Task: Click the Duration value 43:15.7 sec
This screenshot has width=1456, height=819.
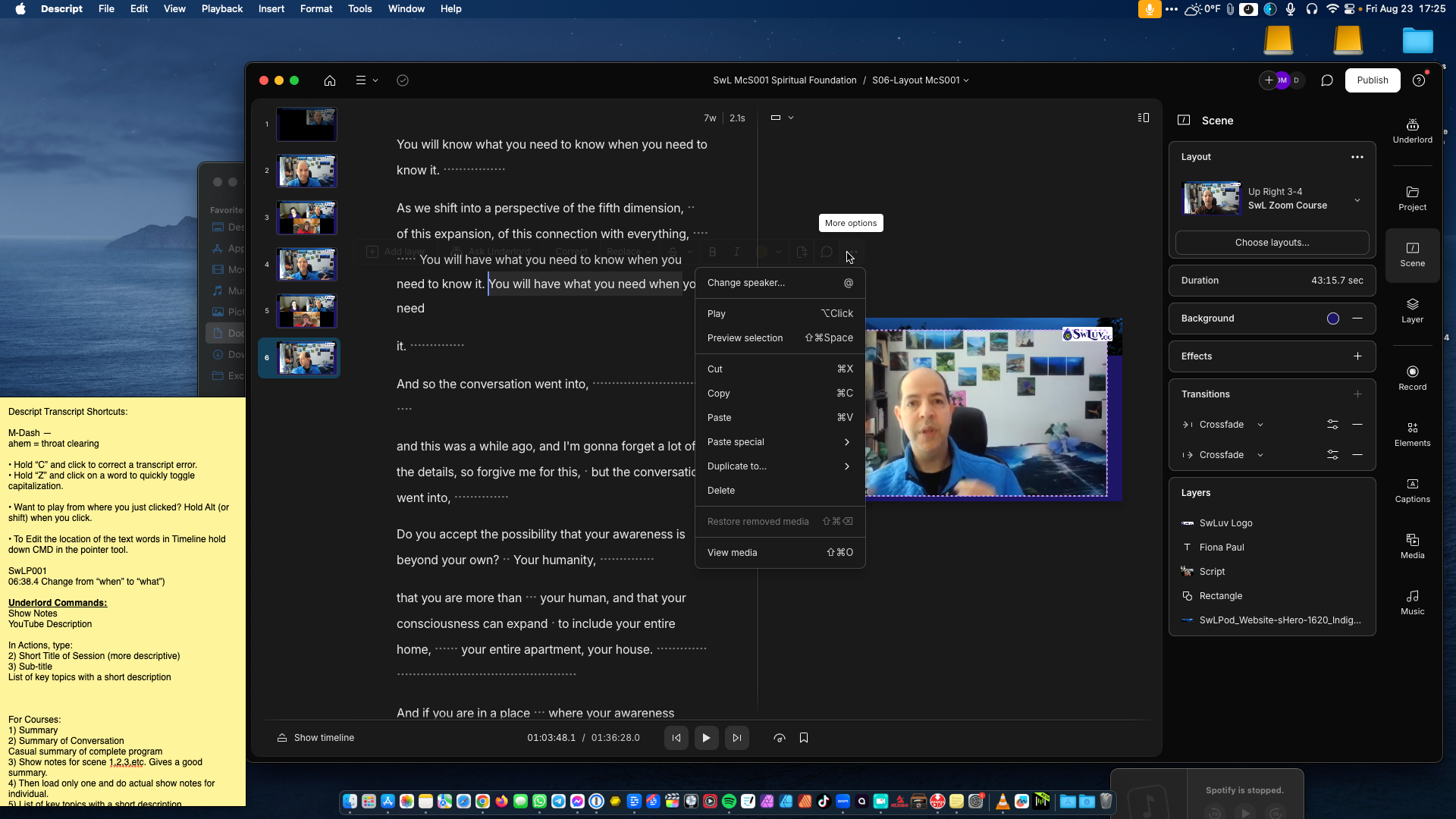Action: click(1337, 281)
